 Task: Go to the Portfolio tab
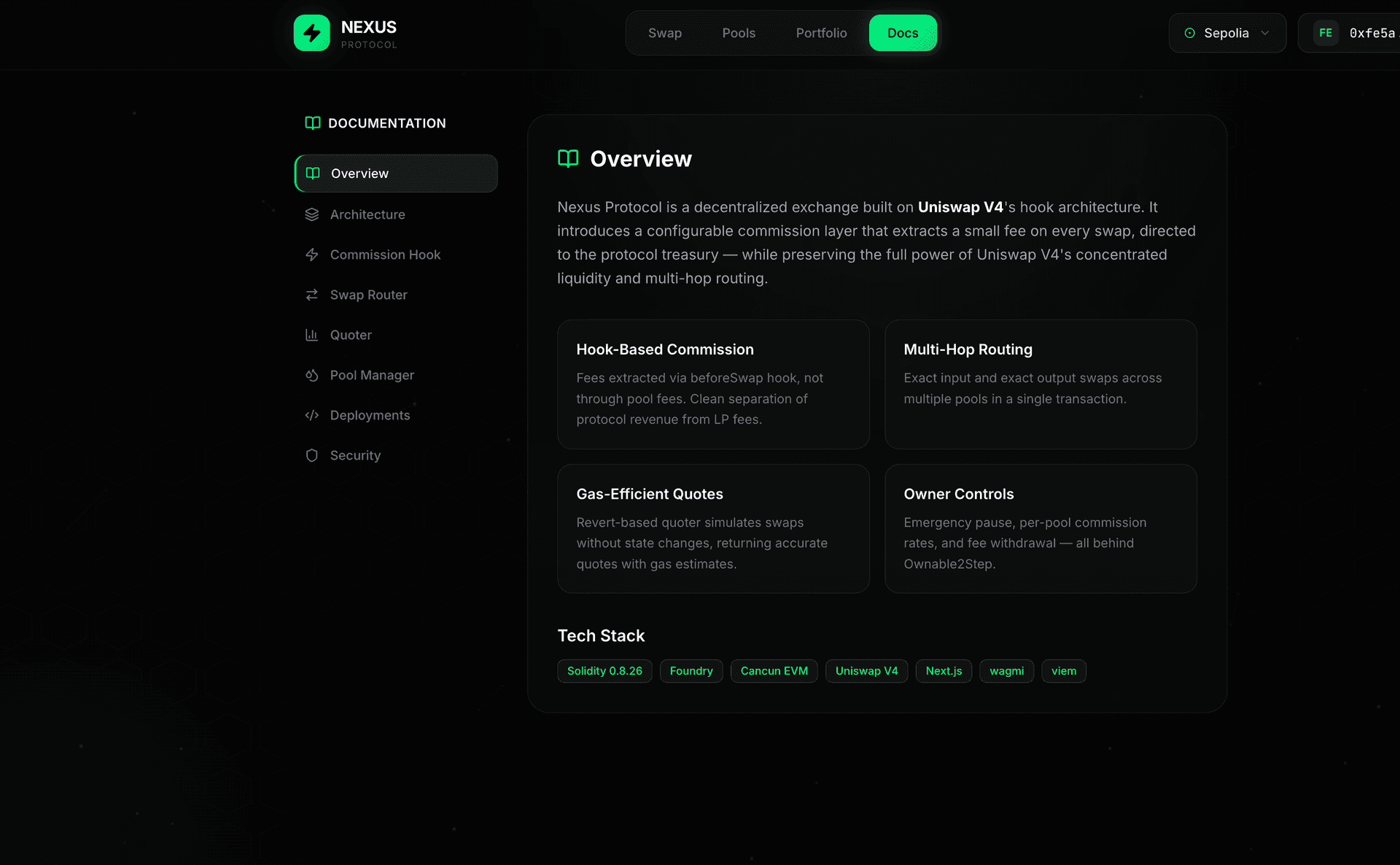tap(821, 33)
